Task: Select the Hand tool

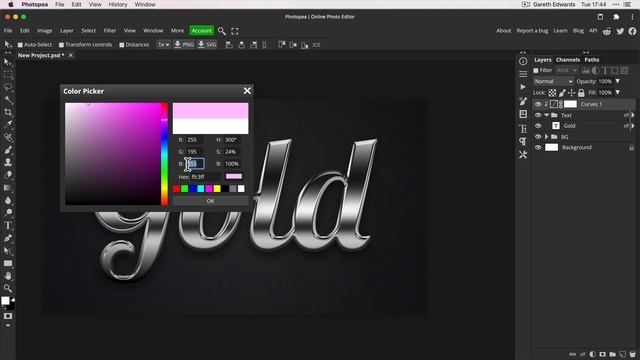Action: [x=8, y=276]
